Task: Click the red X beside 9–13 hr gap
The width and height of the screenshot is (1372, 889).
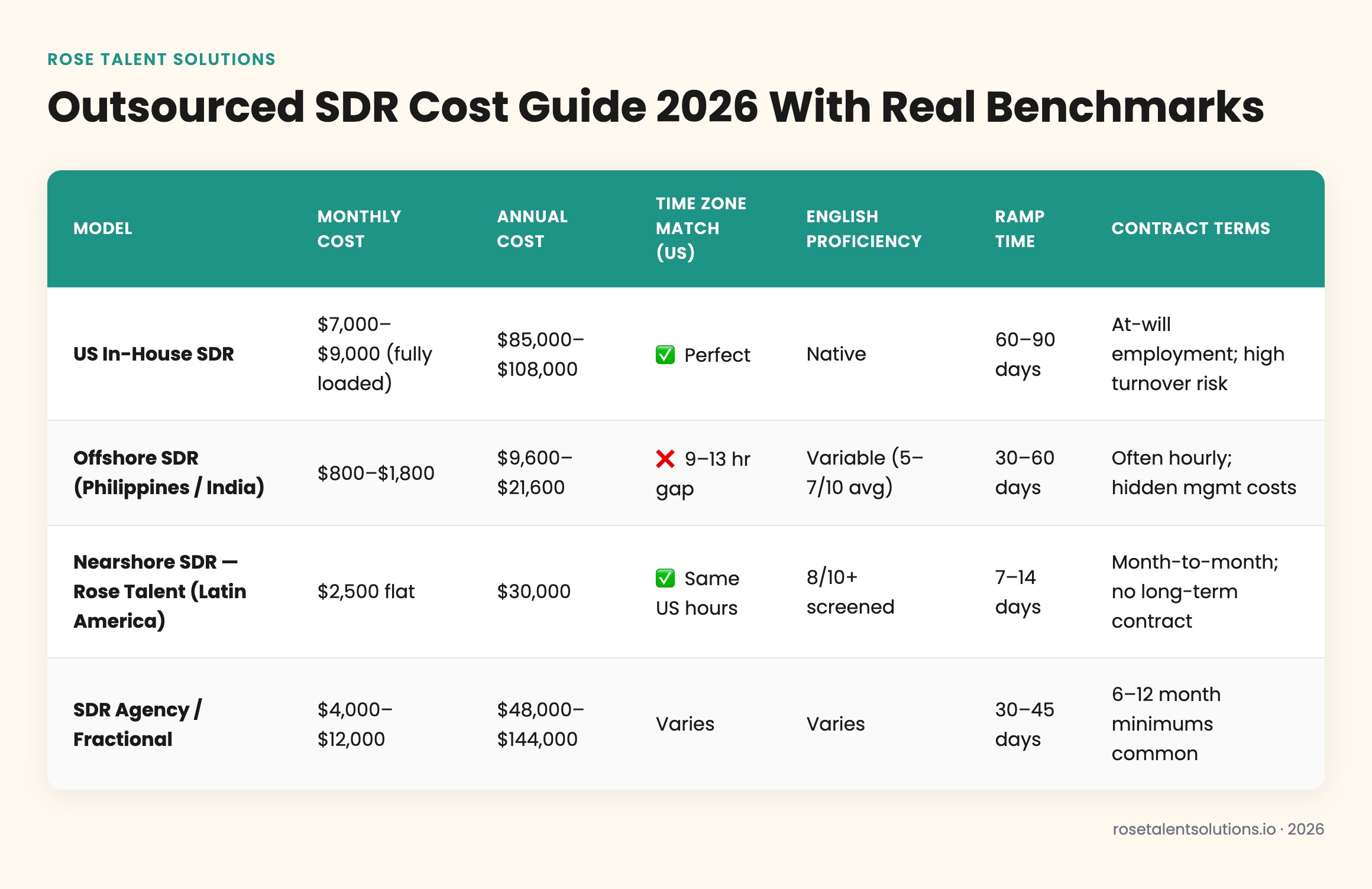Action: [x=665, y=459]
